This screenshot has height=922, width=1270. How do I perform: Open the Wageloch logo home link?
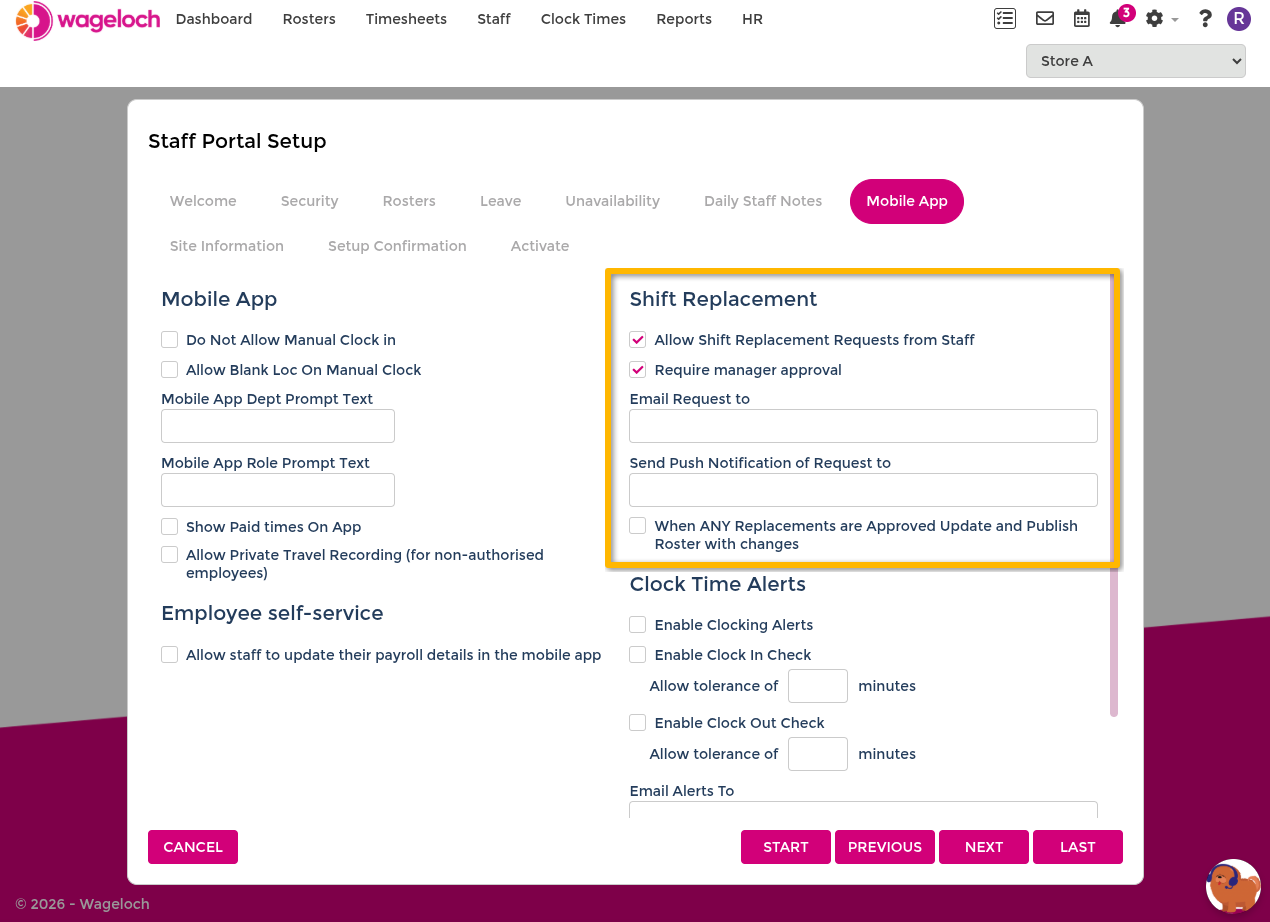point(88,20)
